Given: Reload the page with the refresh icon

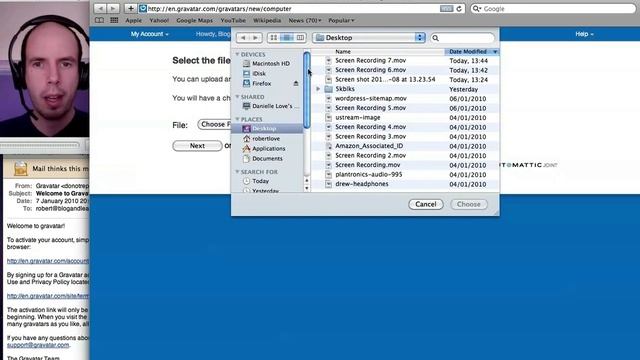Looking at the screenshot, I should click(x=459, y=9).
